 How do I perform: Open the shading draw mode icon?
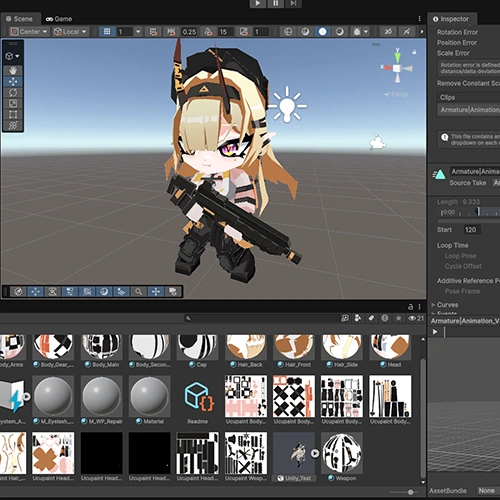322,32
